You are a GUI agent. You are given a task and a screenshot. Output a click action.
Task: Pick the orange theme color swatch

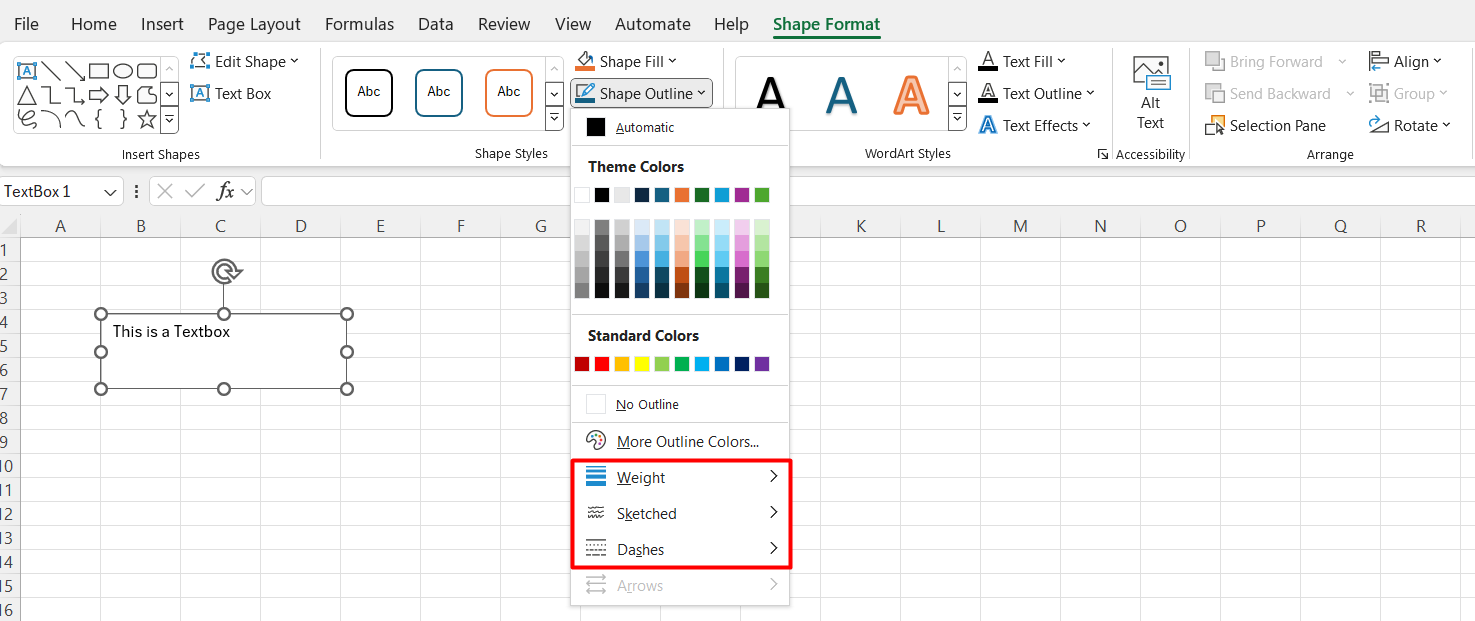coord(682,195)
